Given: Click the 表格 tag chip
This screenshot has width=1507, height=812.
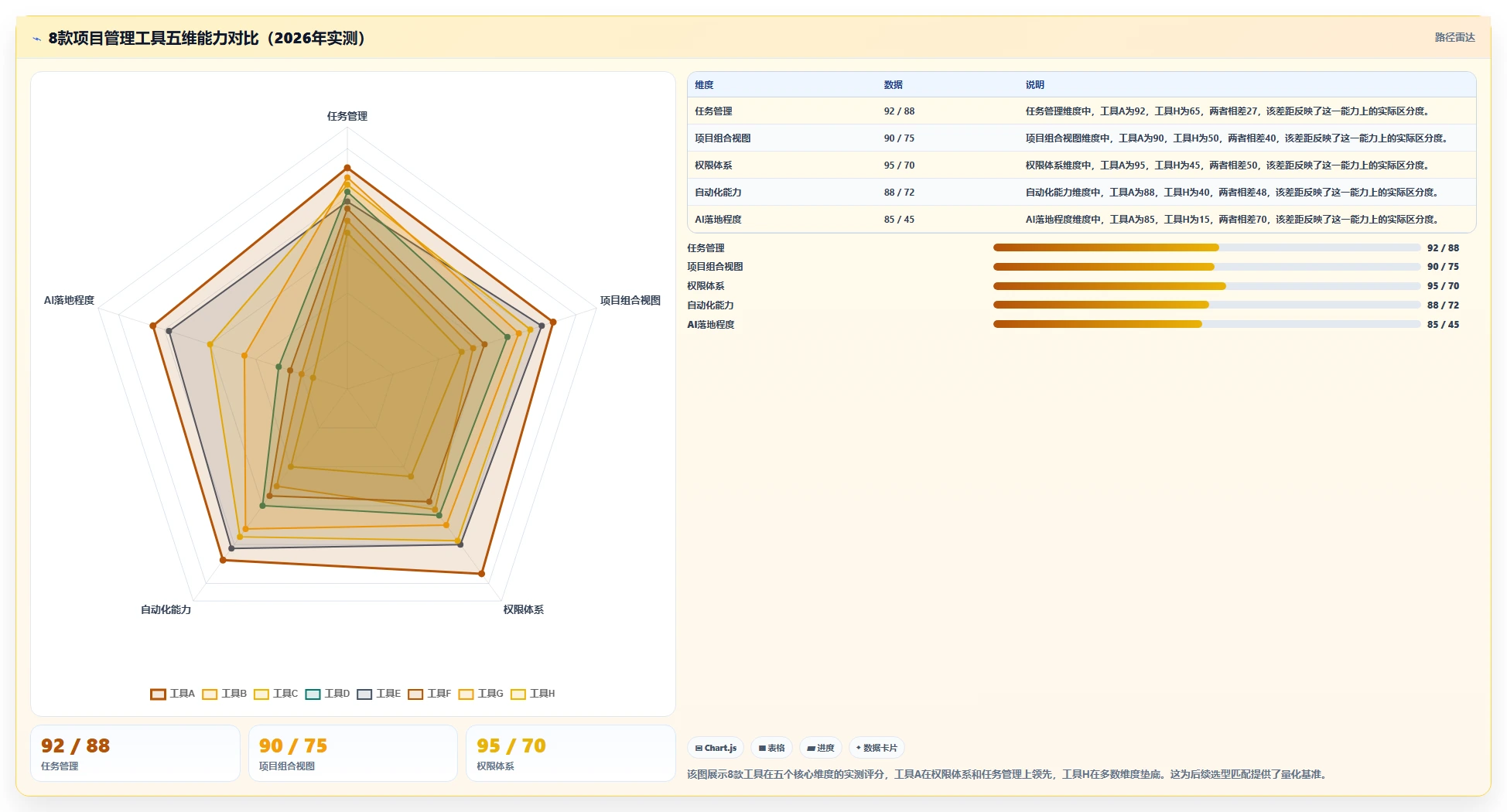Looking at the screenshot, I should click(x=771, y=748).
